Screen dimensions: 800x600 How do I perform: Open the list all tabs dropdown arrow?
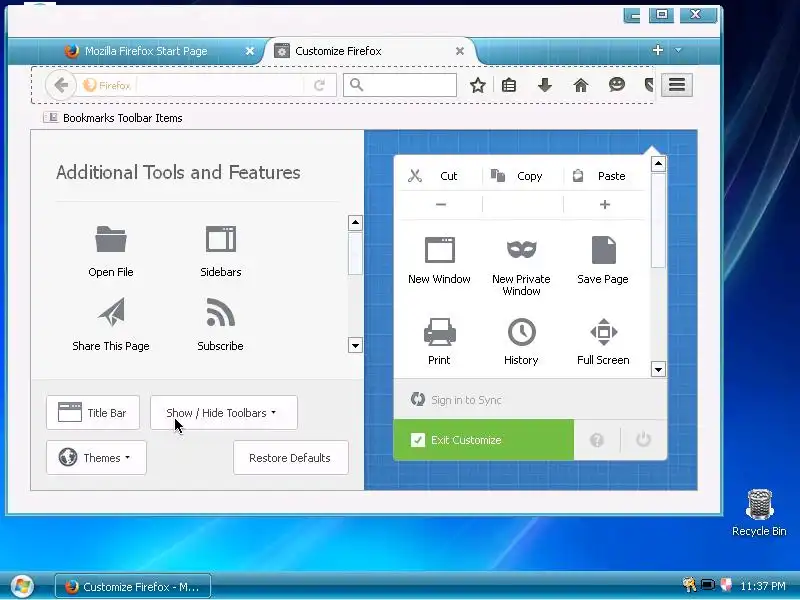tap(678, 50)
